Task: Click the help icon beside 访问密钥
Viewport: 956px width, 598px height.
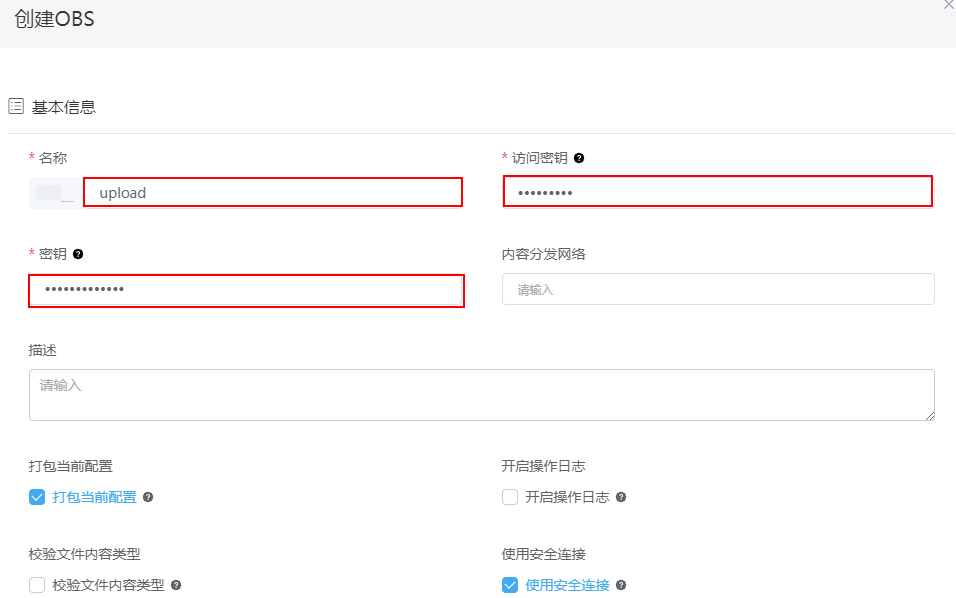Action: (x=579, y=158)
